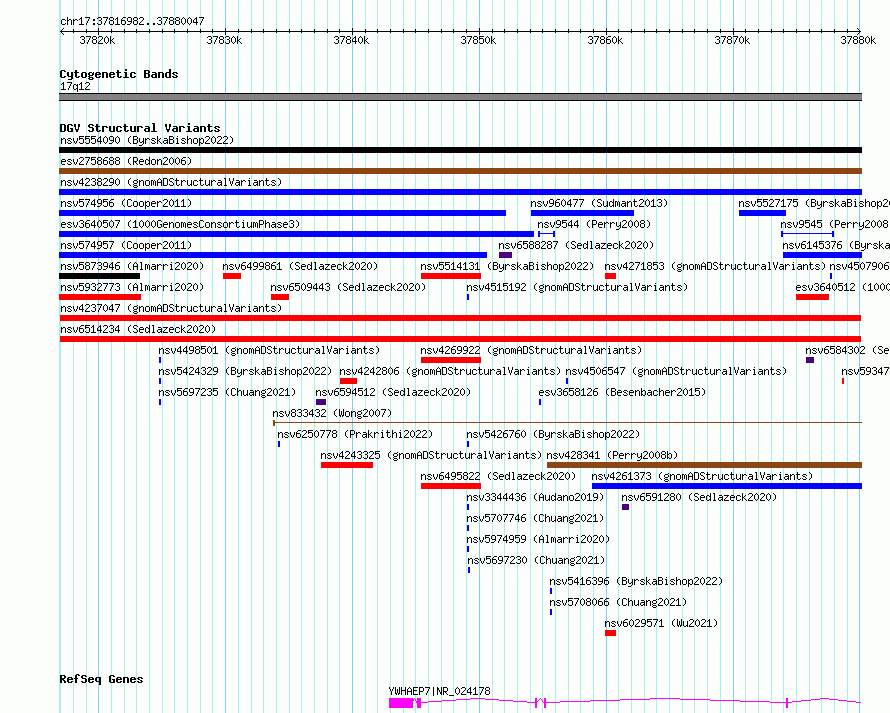Click the 37870k ruler position
Image resolution: width=890 pixels, height=713 pixels.
pyautogui.click(x=732, y=40)
